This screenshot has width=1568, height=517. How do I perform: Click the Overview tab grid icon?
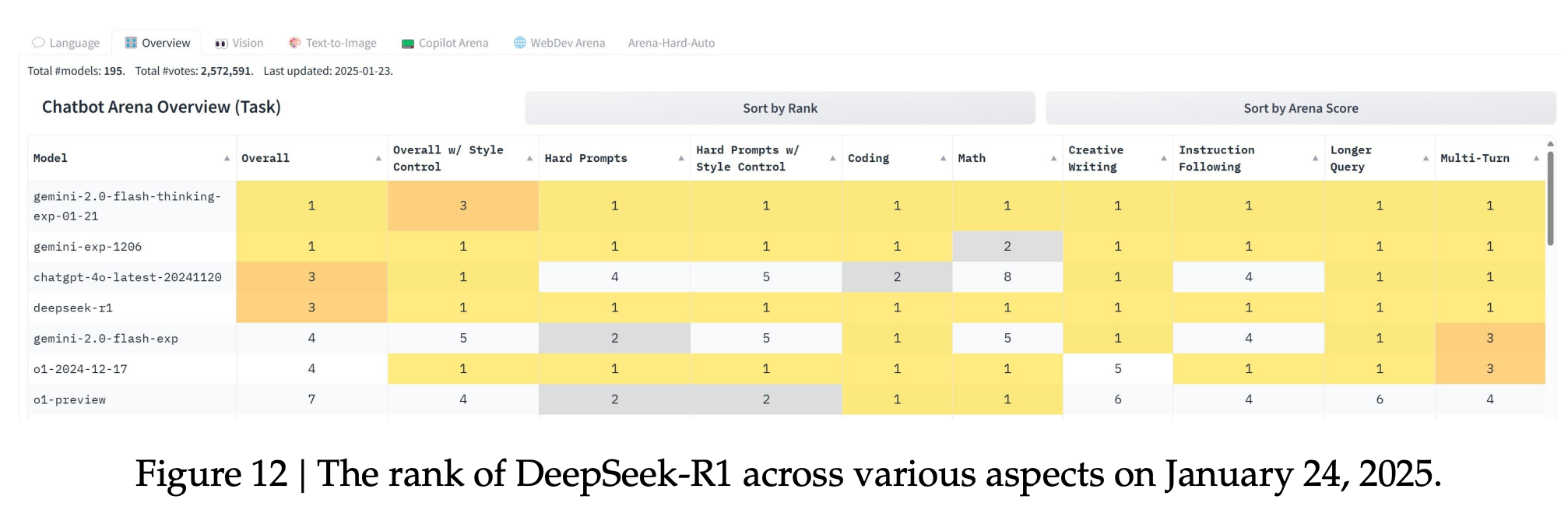131,43
